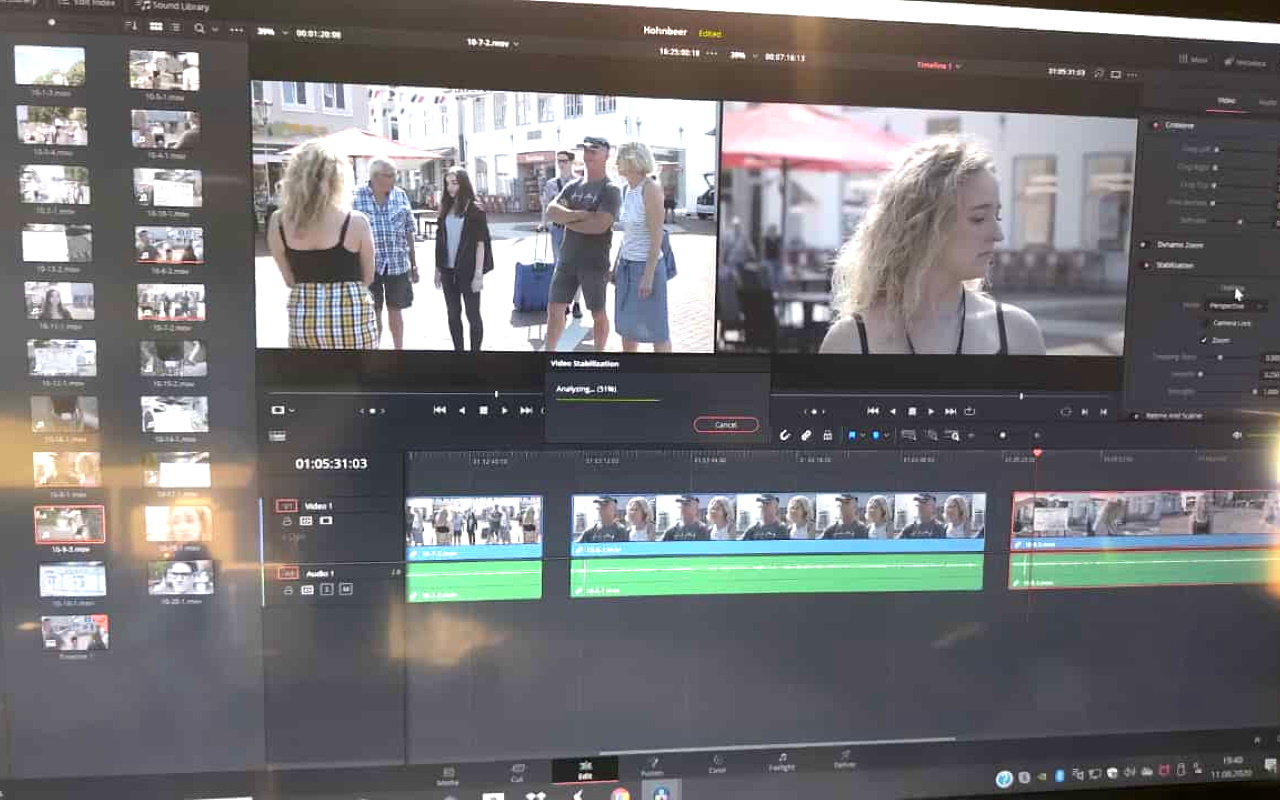Toggle the timeline linked selection icon
The image size is (1280, 800).
tap(806, 435)
